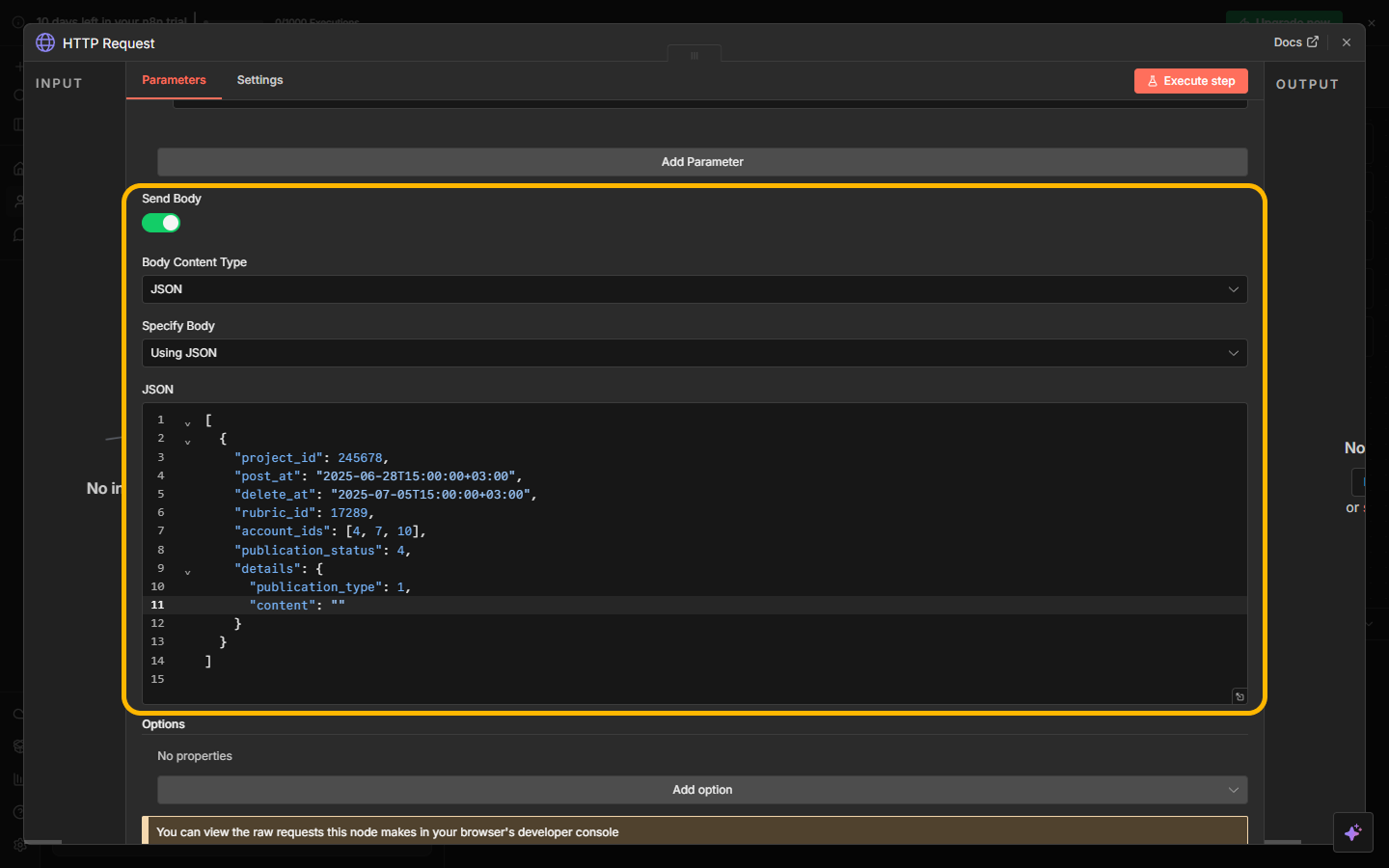This screenshot has height=868, width=1389.
Task: Click the HTTP Request globe icon
Action: pos(45,42)
